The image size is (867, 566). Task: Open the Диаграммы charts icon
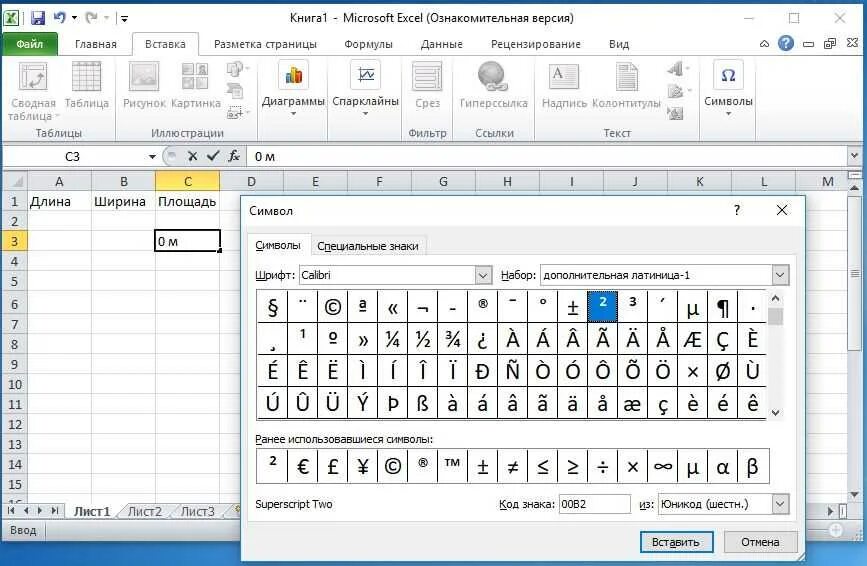(293, 88)
